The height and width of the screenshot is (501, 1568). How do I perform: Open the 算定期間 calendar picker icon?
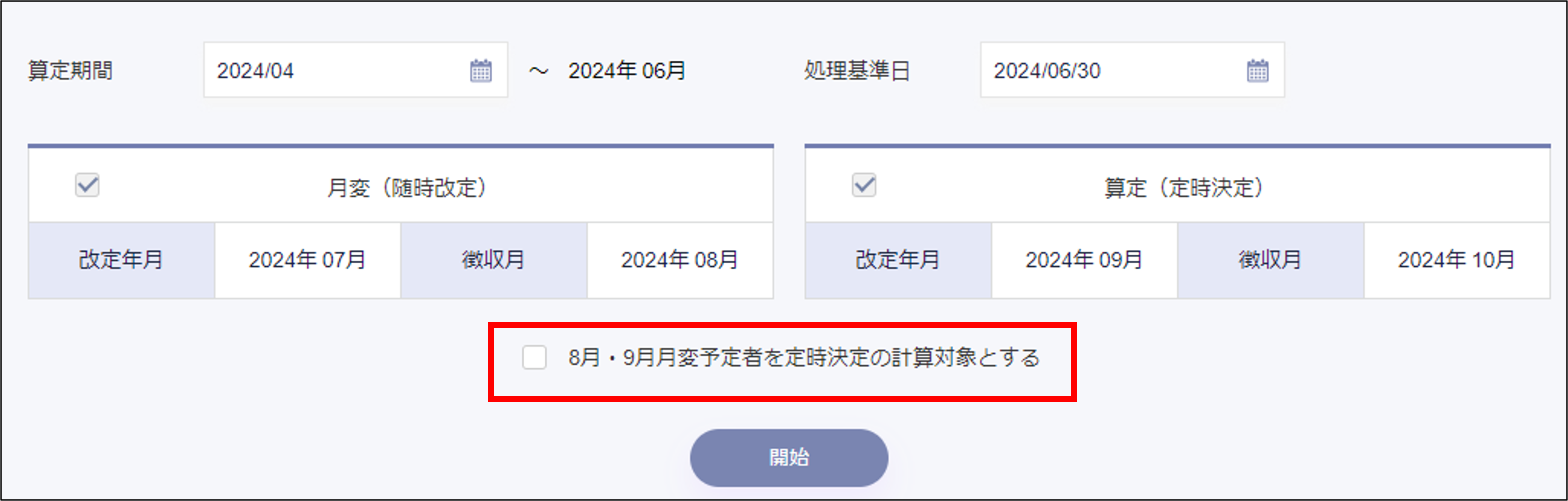point(480,71)
